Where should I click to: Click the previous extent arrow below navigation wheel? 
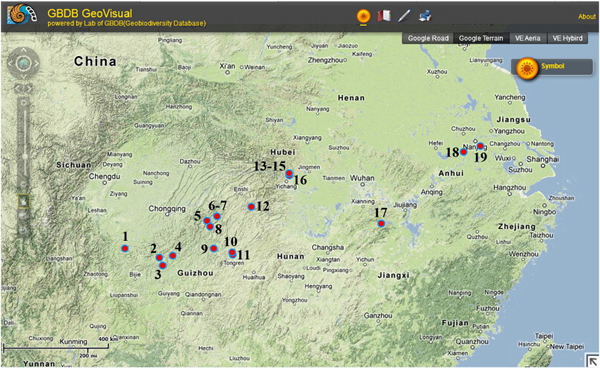[x=18, y=88]
